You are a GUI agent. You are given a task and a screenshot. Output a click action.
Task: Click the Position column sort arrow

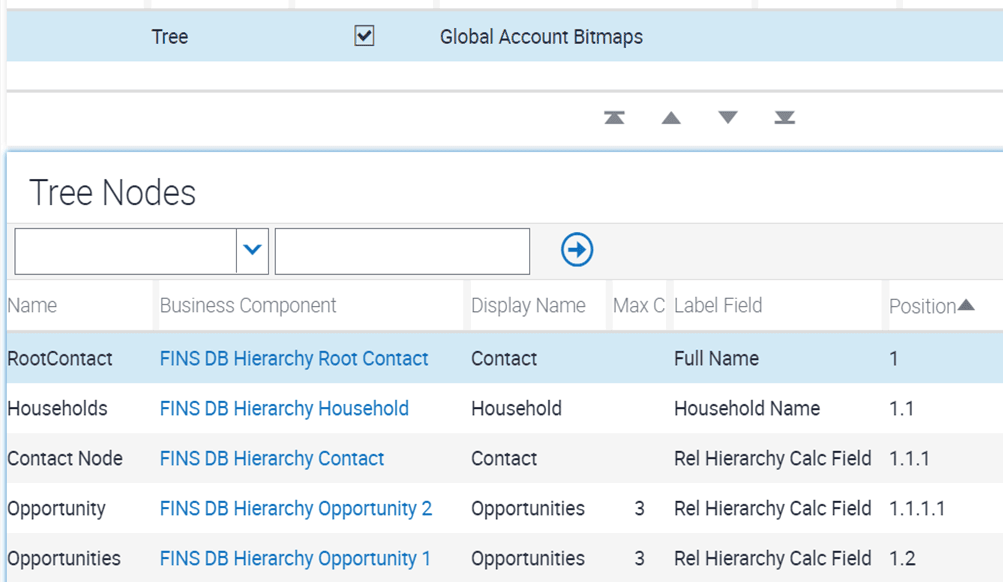click(966, 305)
